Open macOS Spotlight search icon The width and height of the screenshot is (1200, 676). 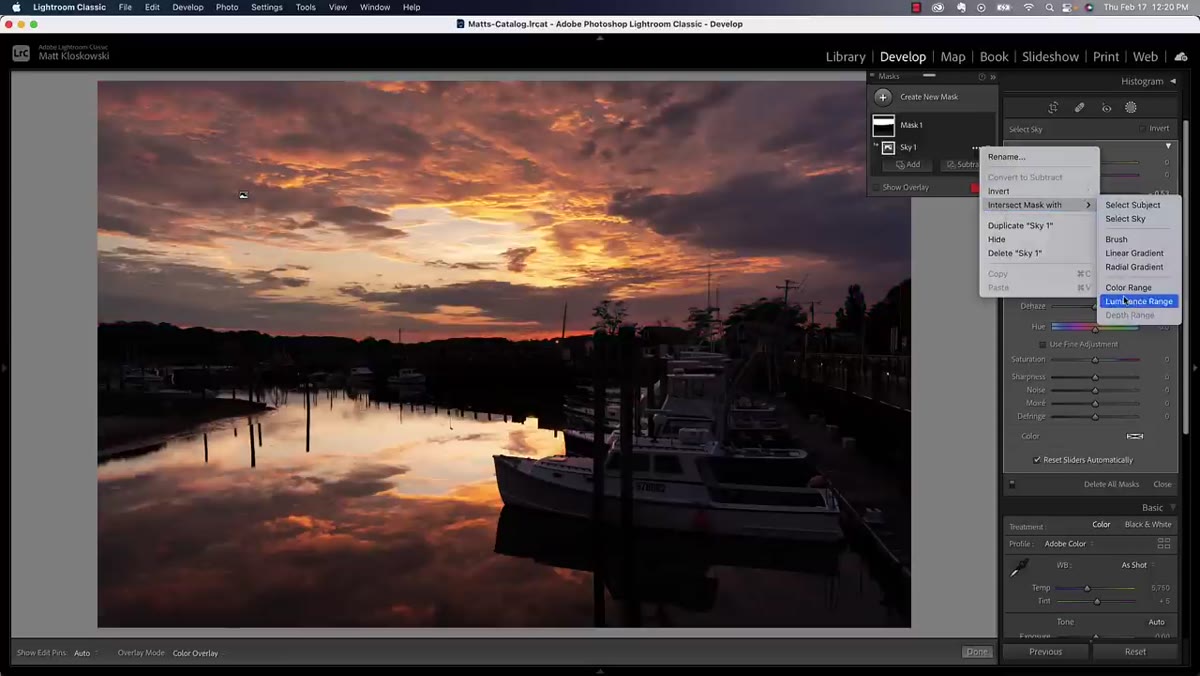1052,7
